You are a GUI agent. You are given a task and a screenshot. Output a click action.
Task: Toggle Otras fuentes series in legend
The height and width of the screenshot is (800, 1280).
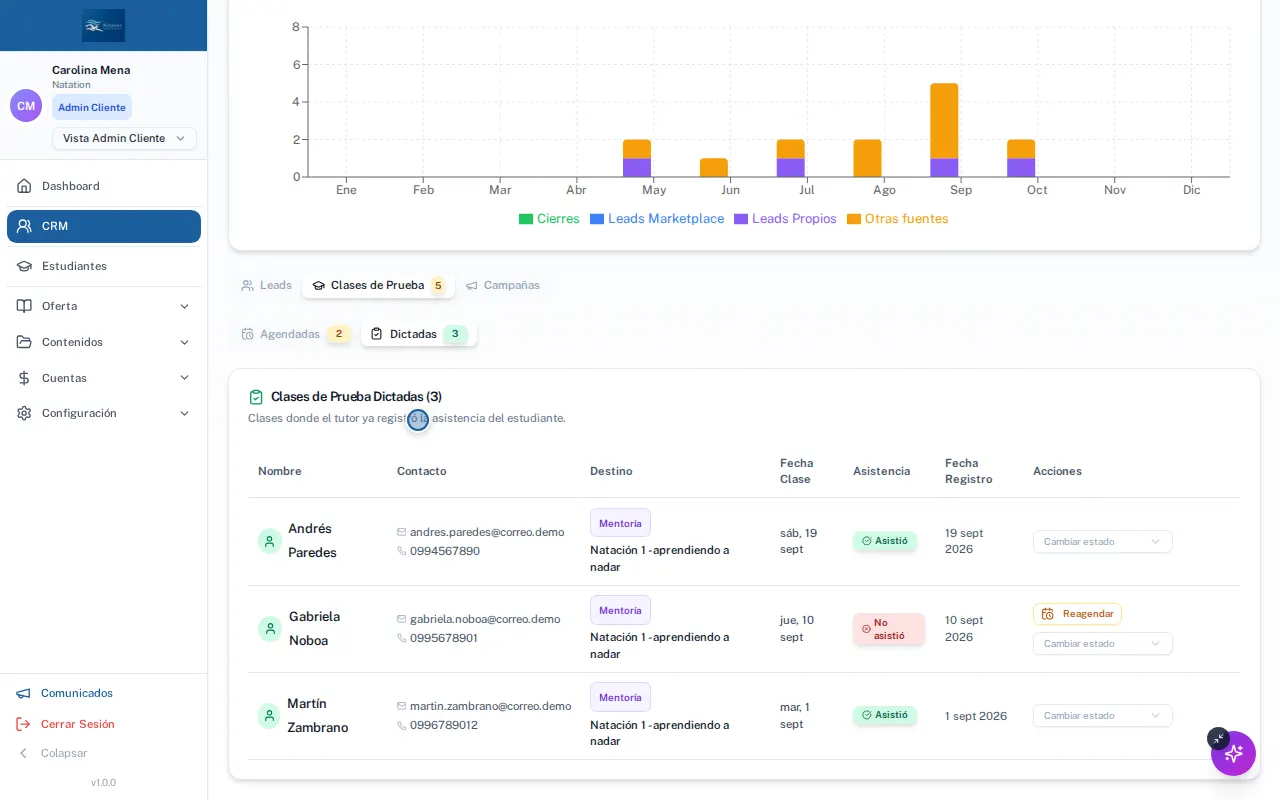tap(897, 219)
